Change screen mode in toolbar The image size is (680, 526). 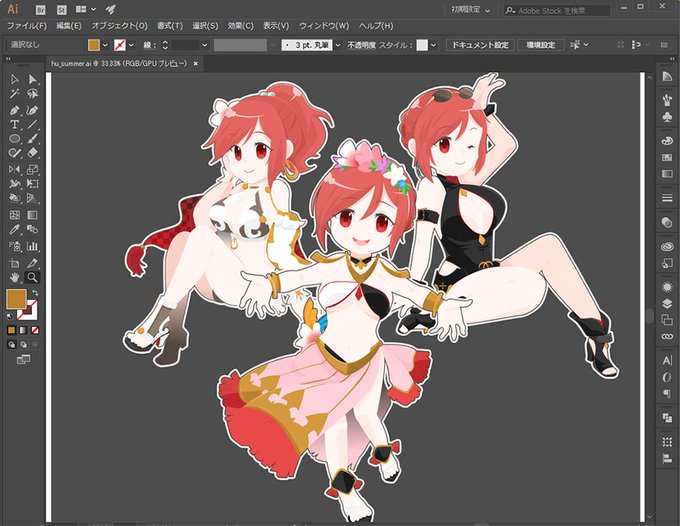[x=23, y=359]
